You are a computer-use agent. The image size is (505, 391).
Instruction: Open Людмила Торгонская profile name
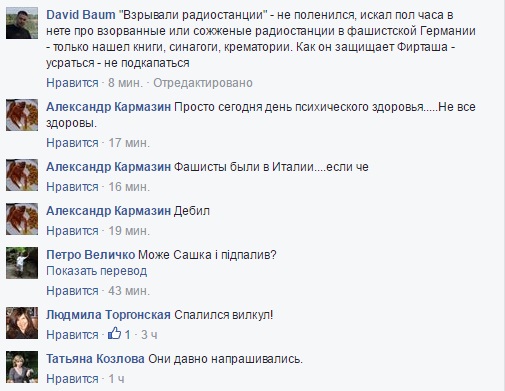coord(108,315)
